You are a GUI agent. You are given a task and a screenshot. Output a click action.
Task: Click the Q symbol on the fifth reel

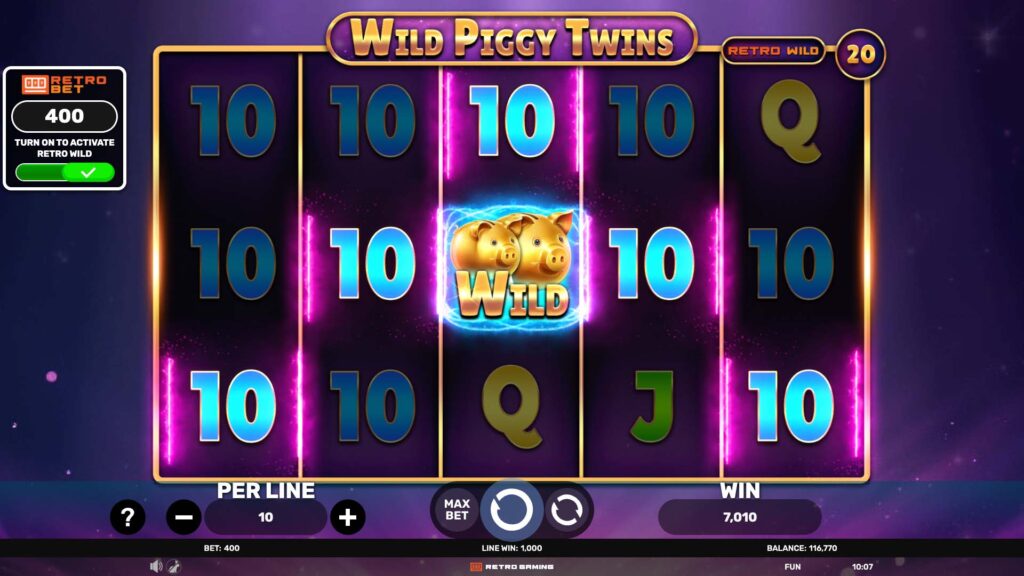790,121
